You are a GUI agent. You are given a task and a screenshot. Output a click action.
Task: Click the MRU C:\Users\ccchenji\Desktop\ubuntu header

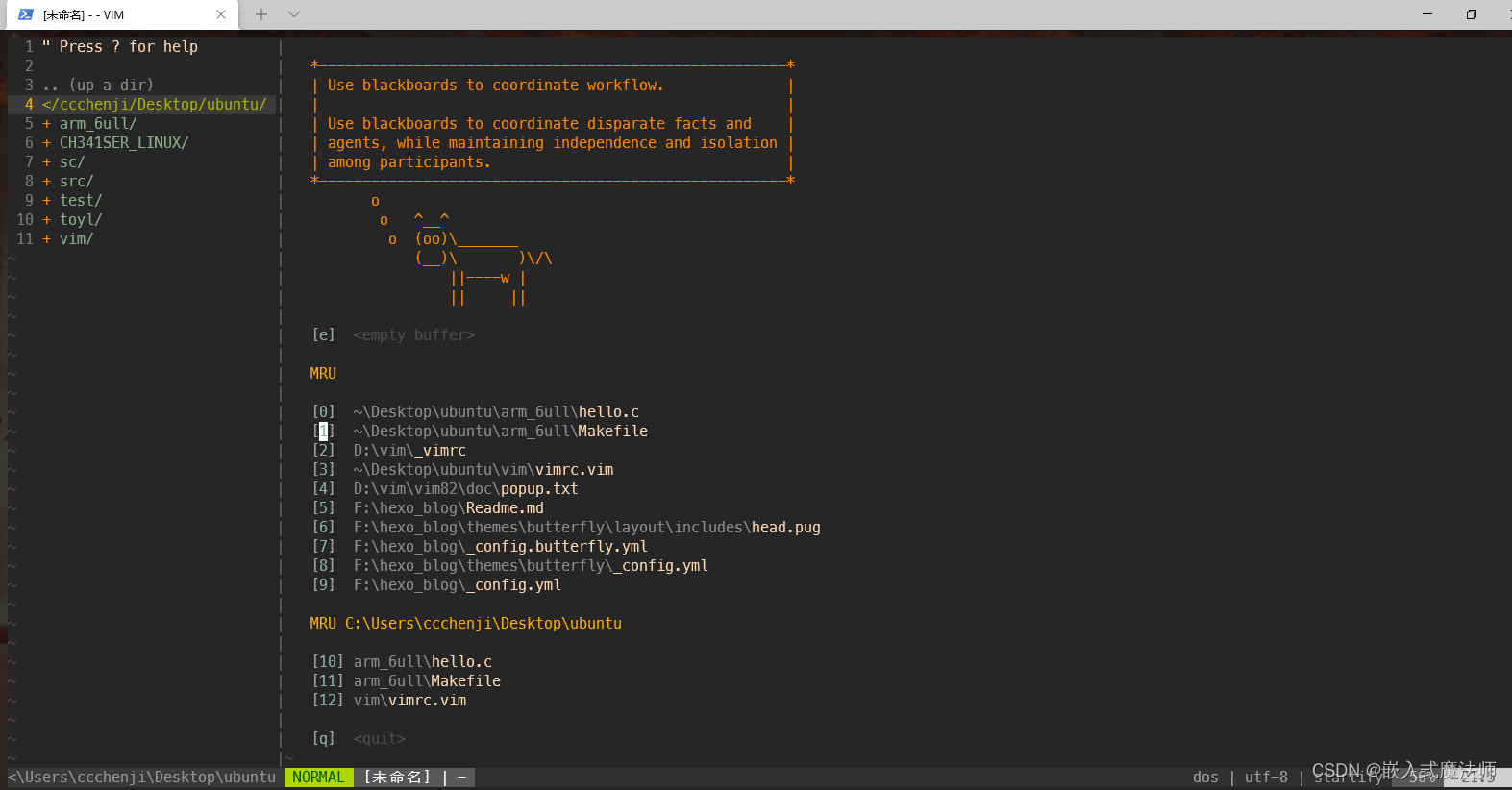(466, 623)
